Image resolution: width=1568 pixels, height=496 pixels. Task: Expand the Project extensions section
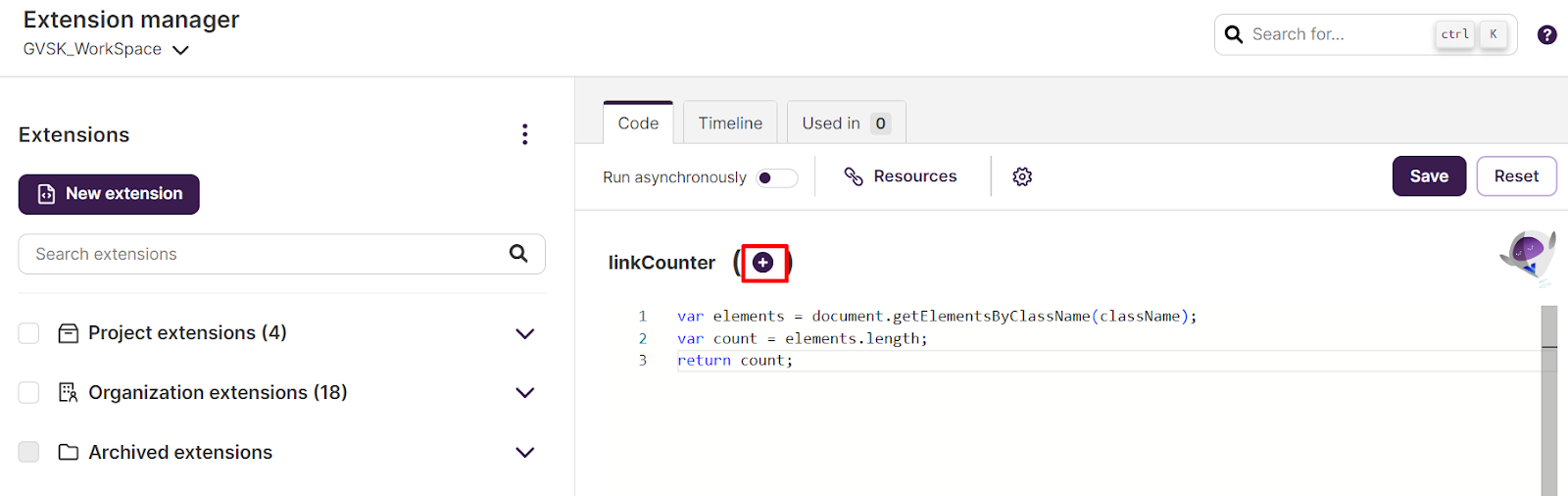coord(525,333)
